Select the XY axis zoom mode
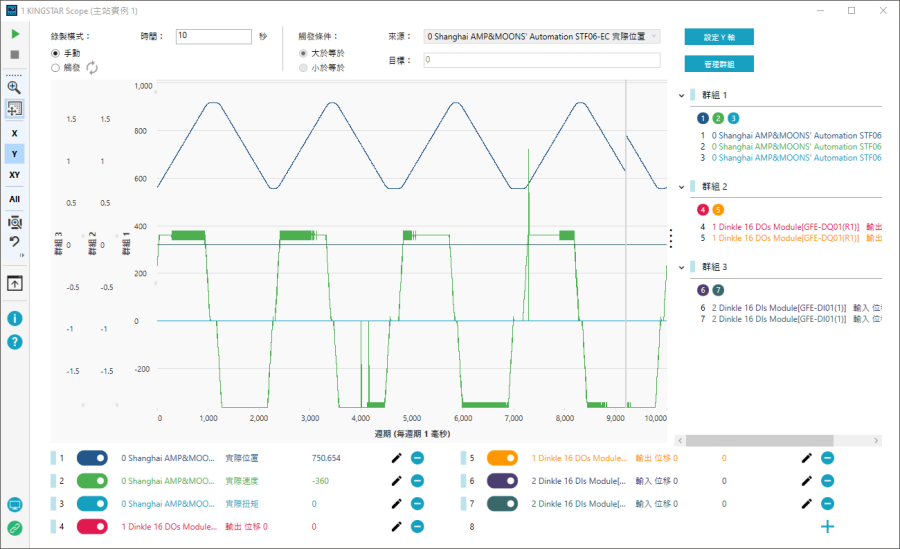This screenshot has height=549, width=900. (14, 175)
